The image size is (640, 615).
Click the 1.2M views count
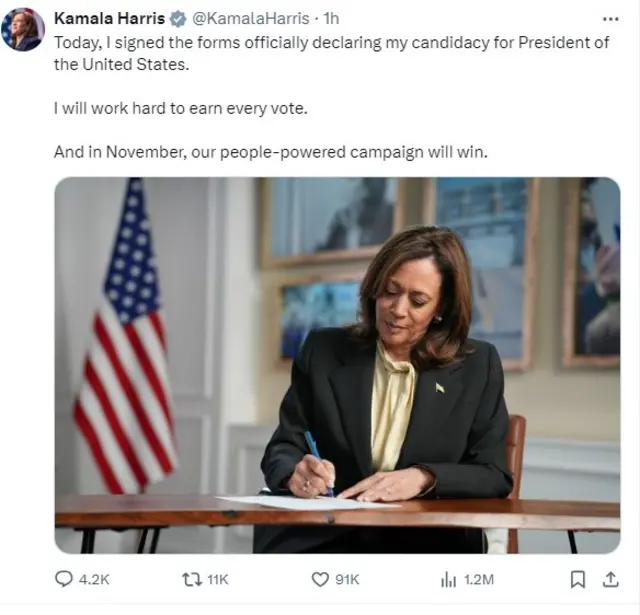click(x=479, y=579)
